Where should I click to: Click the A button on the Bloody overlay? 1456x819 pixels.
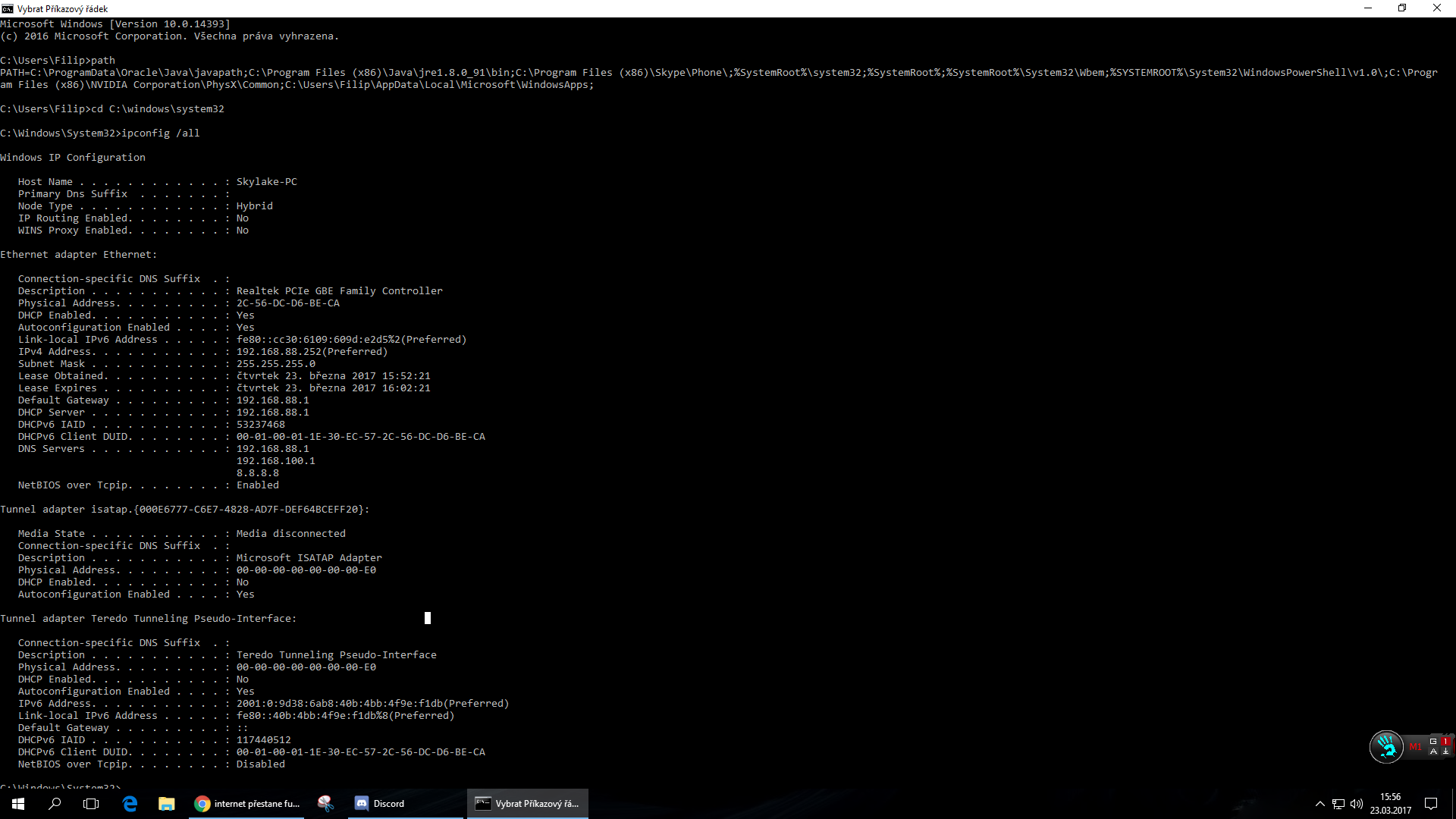coord(1433,752)
